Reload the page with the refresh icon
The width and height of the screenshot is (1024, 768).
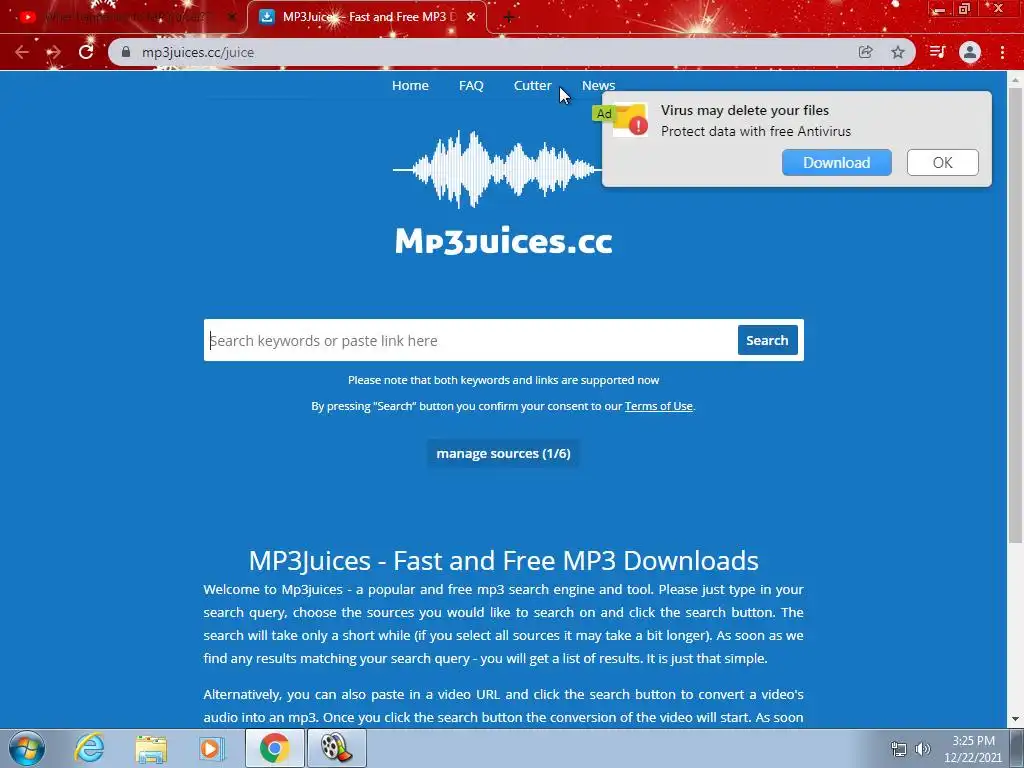[86, 52]
